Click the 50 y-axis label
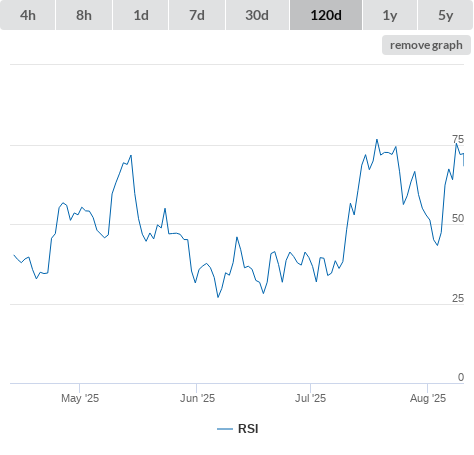 (458, 218)
